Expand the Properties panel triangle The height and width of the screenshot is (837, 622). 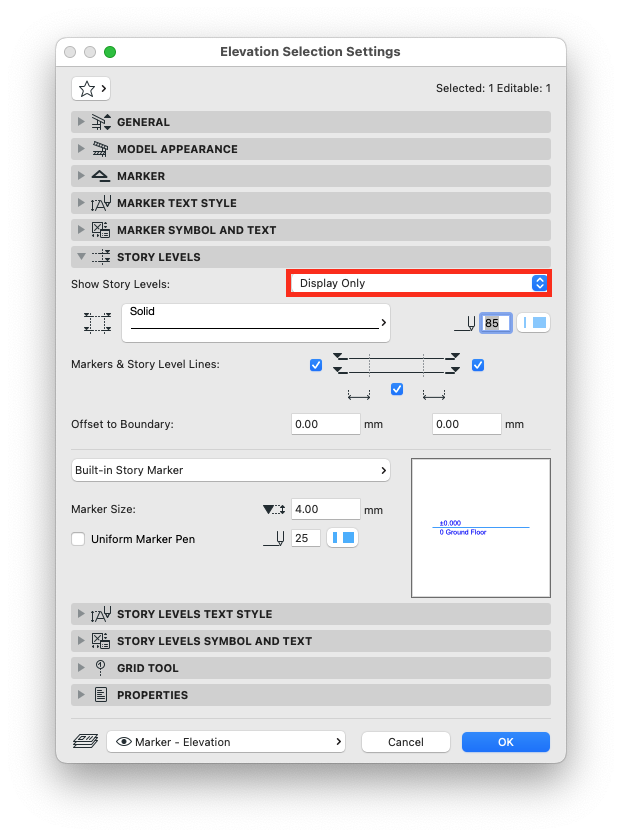pyautogui.click(x=81, y=694)
